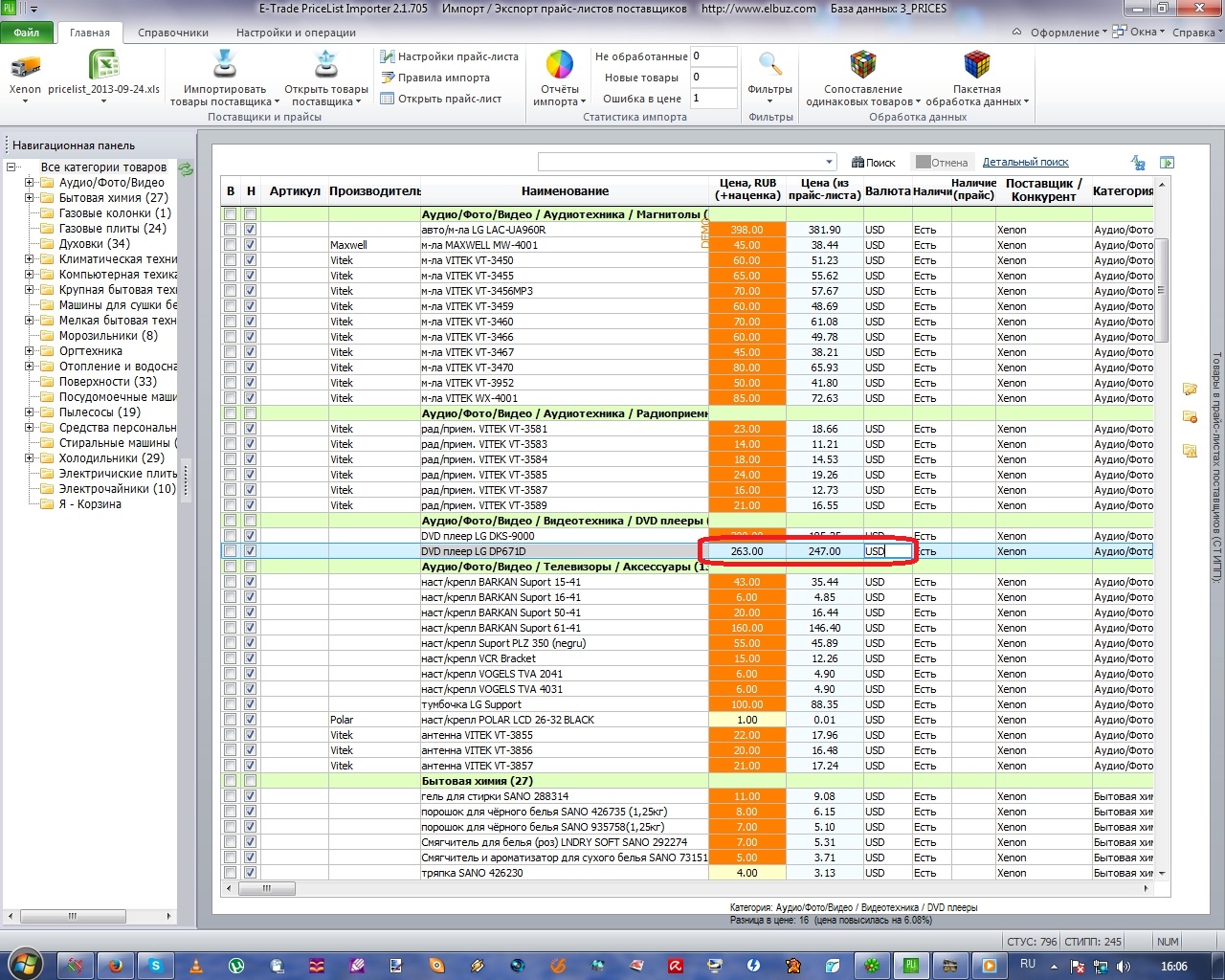Open Firefox from the taskbar

click(116, 966)
